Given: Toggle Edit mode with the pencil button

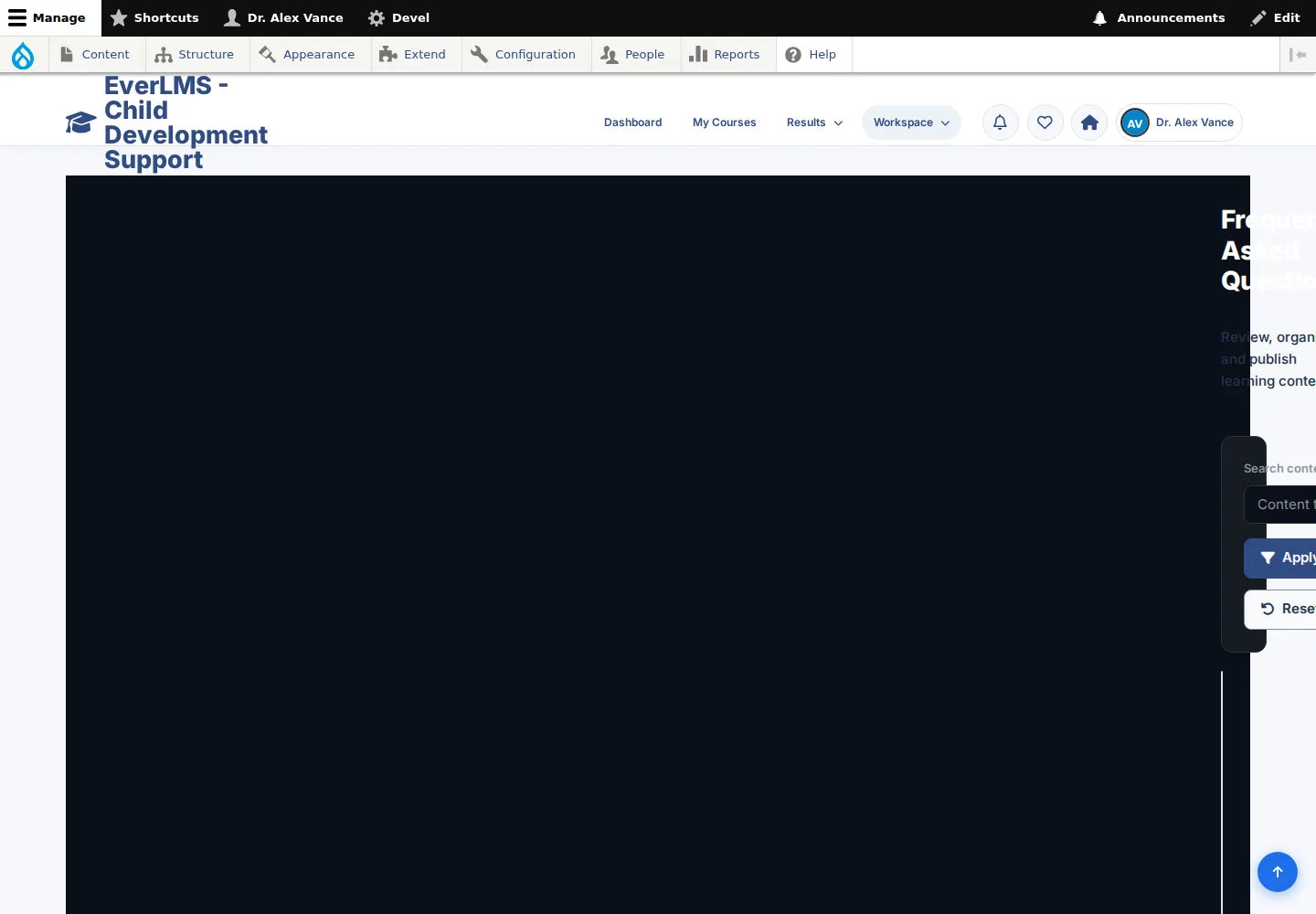Looking at the screenshot, I should pyautogui.click(x=1276, y=18).
